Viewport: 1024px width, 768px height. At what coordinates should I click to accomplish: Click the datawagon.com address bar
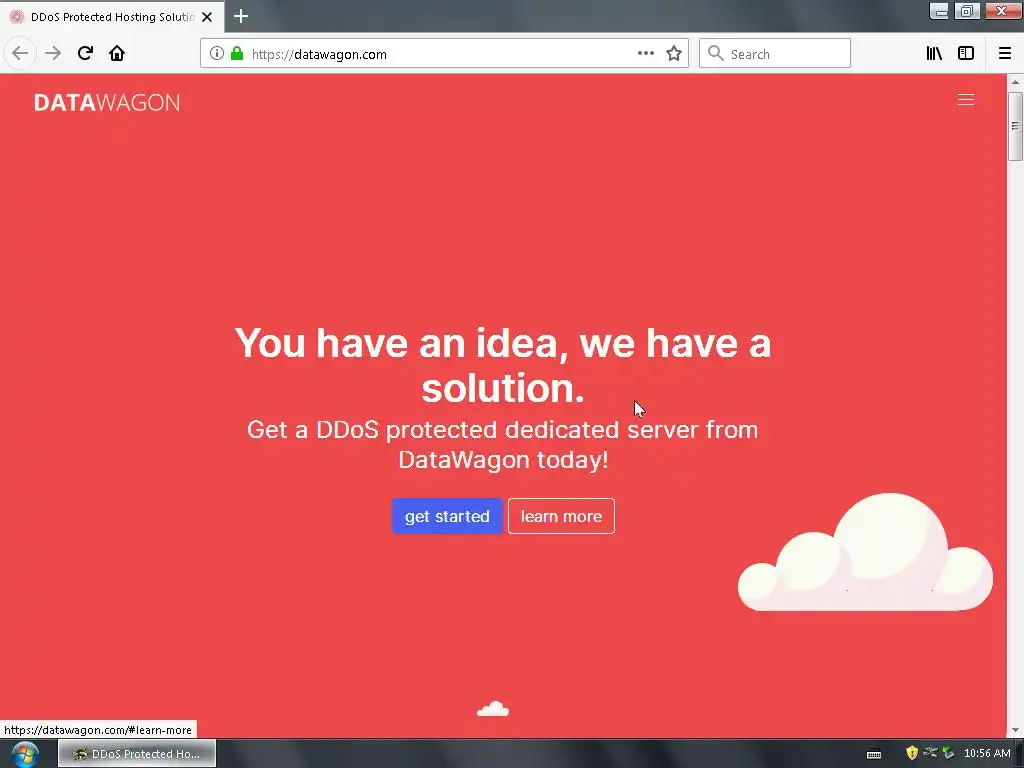(444, 54)
